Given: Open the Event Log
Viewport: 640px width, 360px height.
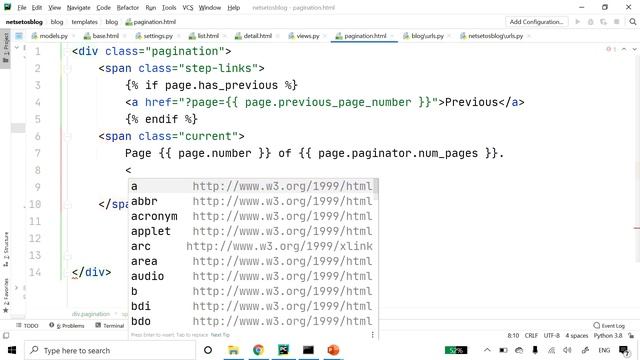Looking at the screenshot, I should point(609,325).
